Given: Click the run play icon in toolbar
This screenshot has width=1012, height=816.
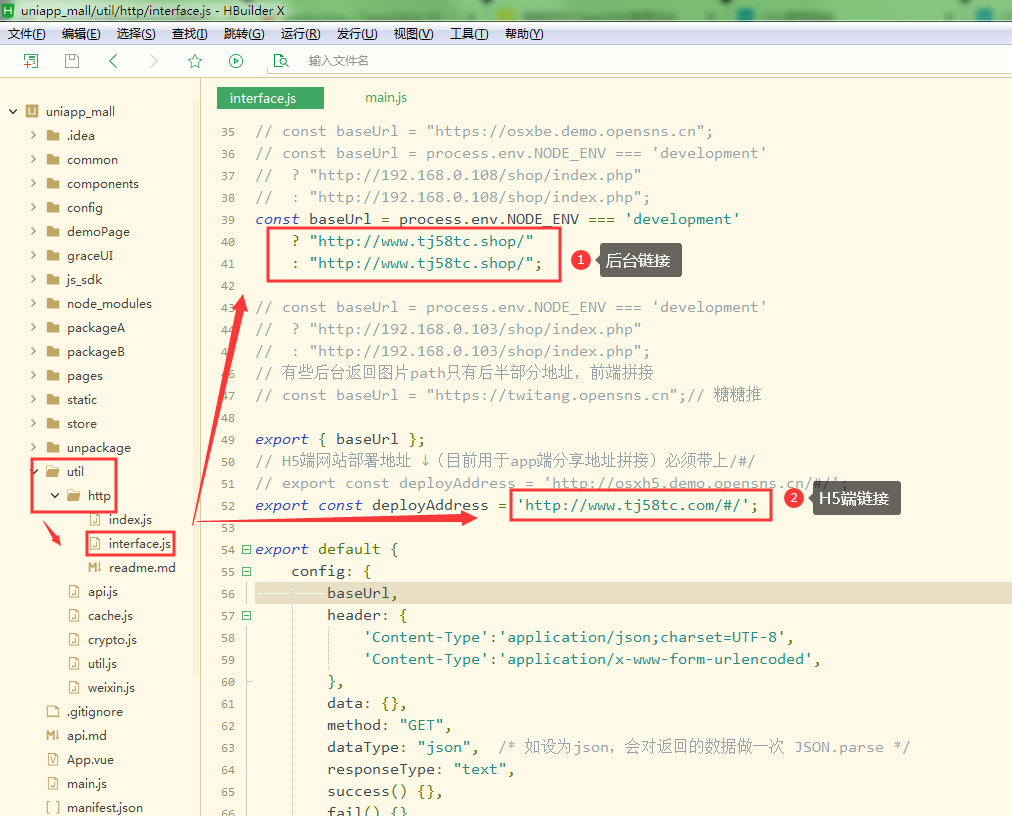Looking at the screenshot, I should 236,61.
